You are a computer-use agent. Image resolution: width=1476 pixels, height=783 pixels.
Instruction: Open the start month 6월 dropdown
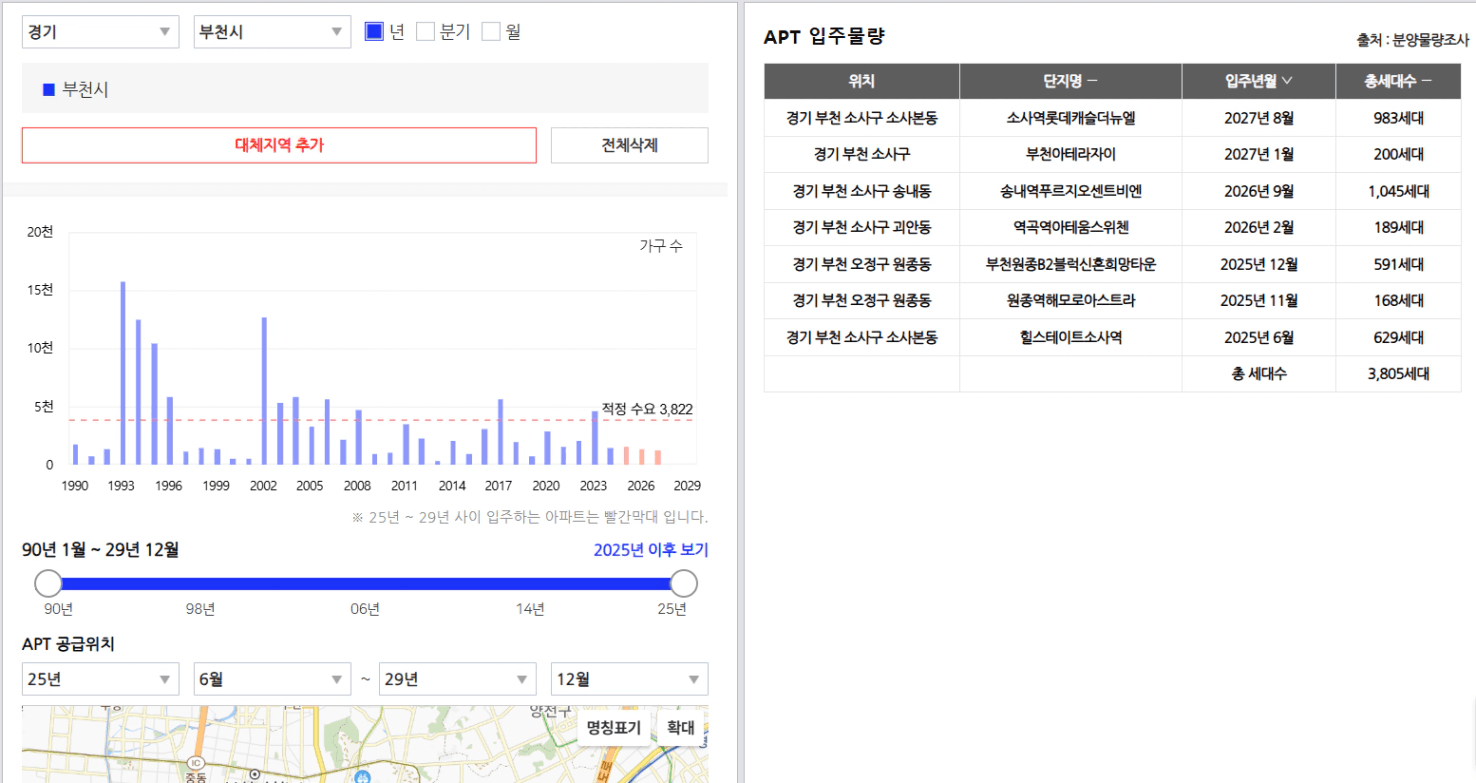pyautogui.click(x=272, y=679)
